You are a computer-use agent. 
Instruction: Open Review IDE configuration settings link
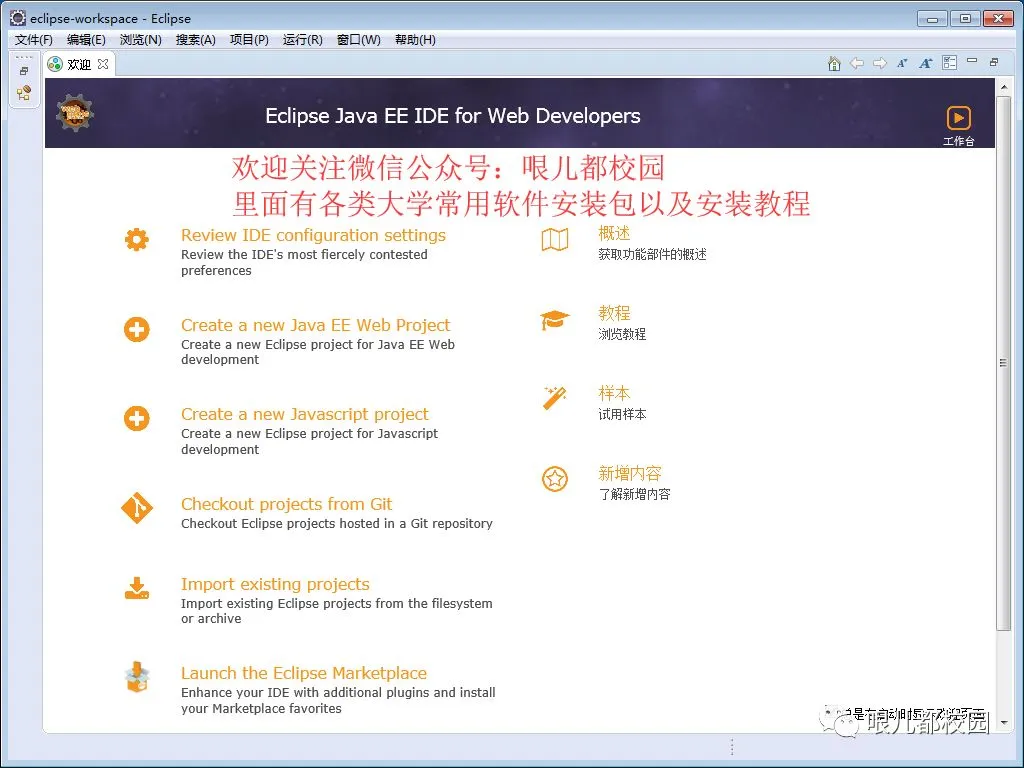tap(313, 235)
